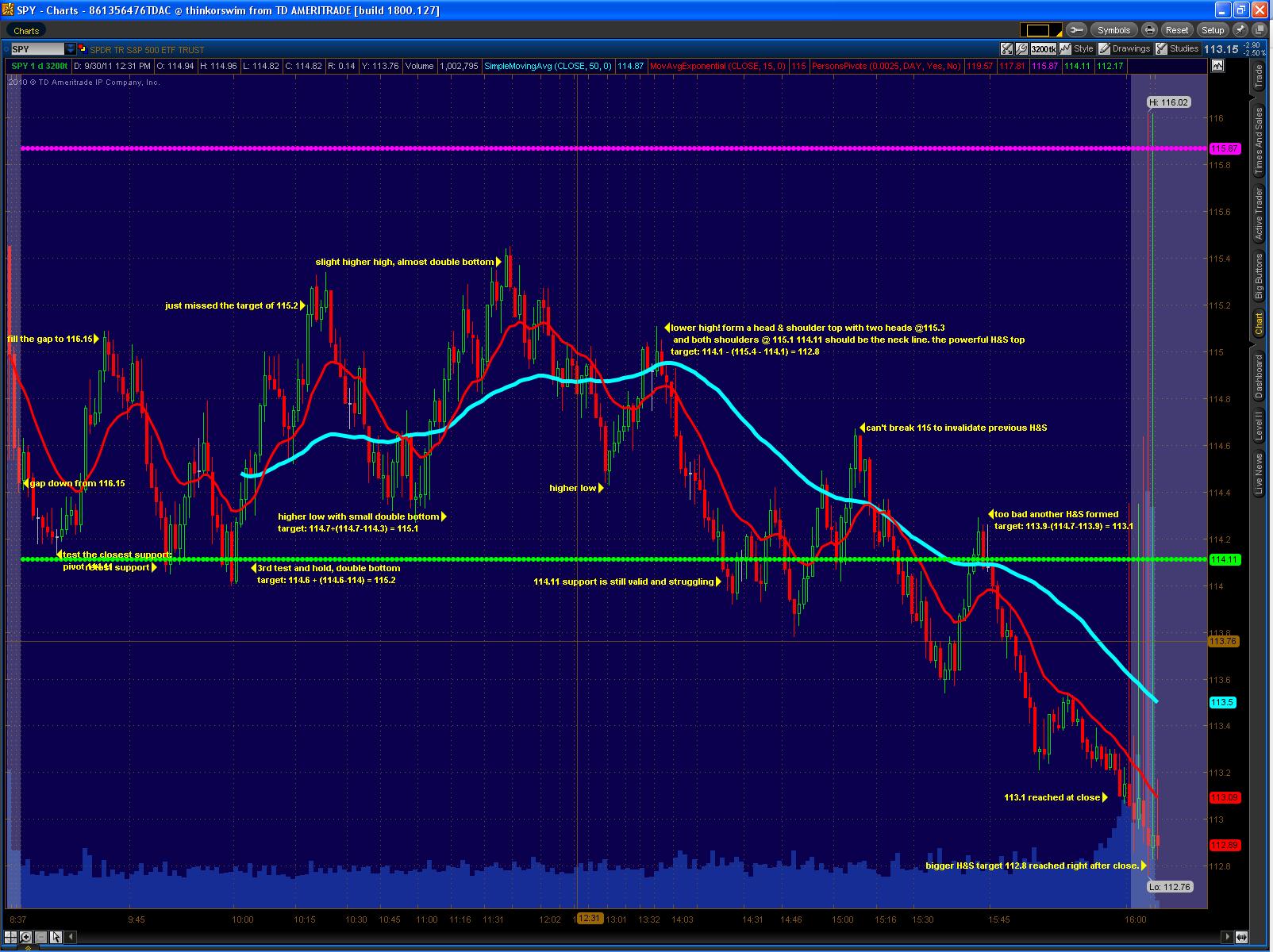Click the Studies flask icon
The image size is (1273, 952).
[1161, 48]
